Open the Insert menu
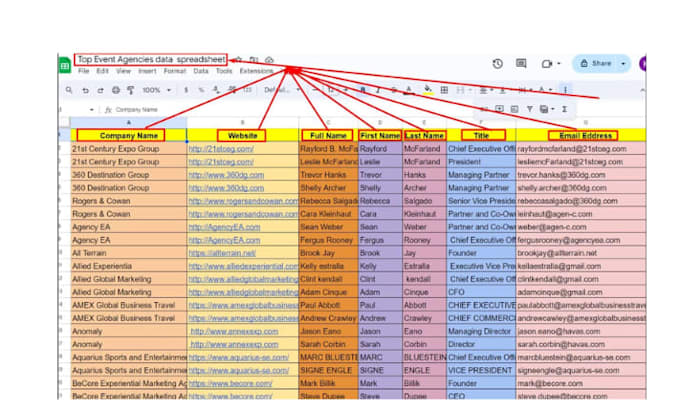This screenshot has width=680, height=411. pyautogui.click(x=147, y=71)
